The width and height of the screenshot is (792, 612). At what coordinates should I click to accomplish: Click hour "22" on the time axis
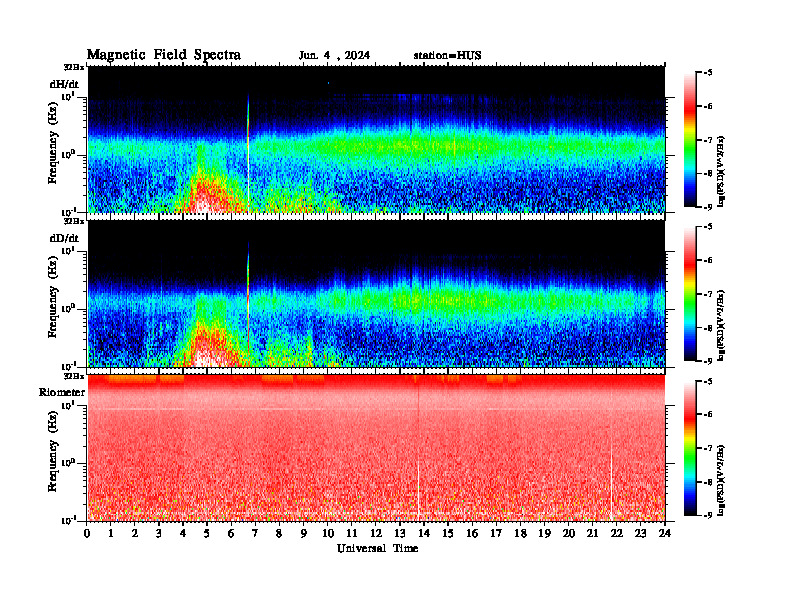click(617, 533)
